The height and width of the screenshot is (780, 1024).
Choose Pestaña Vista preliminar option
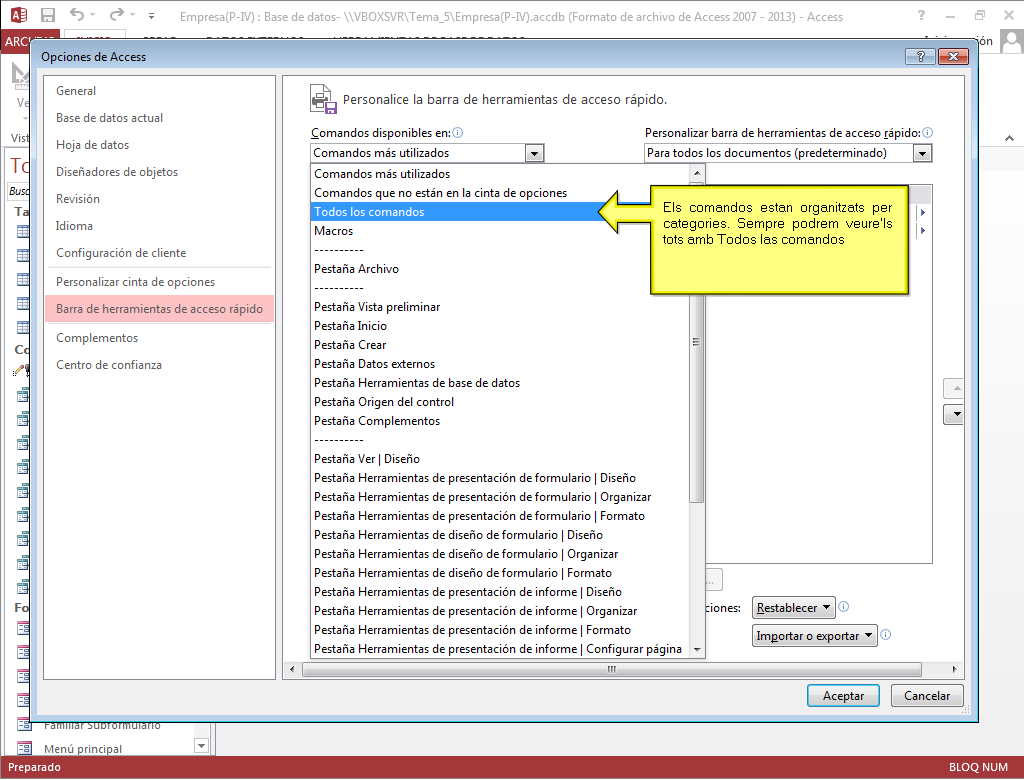tap(500, 306)
